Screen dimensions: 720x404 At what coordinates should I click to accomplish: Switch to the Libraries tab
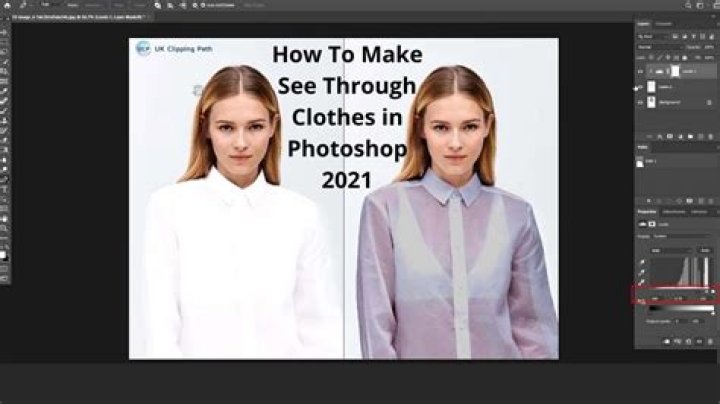pyautogui.click(x=699, y=212)
